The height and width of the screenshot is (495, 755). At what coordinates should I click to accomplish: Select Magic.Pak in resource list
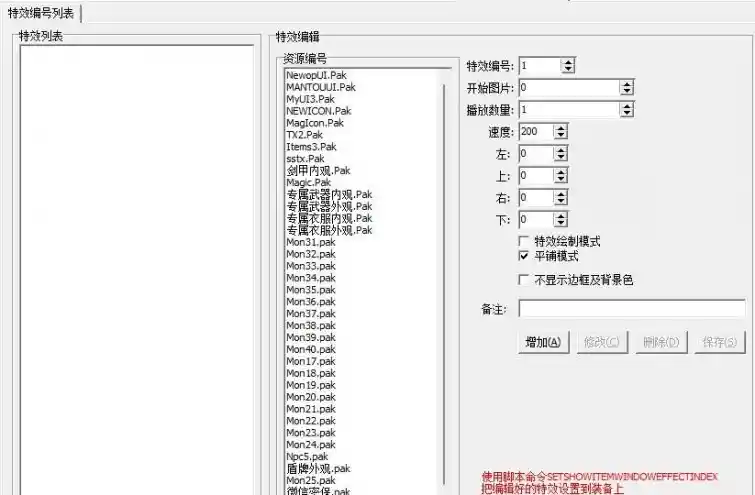coord(309,182)
